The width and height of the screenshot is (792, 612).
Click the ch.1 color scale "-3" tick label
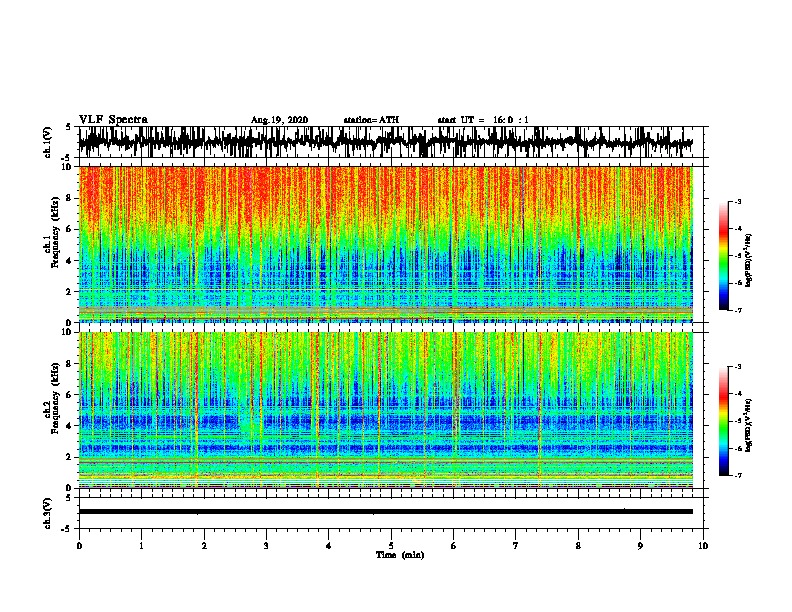coord(738,202)
